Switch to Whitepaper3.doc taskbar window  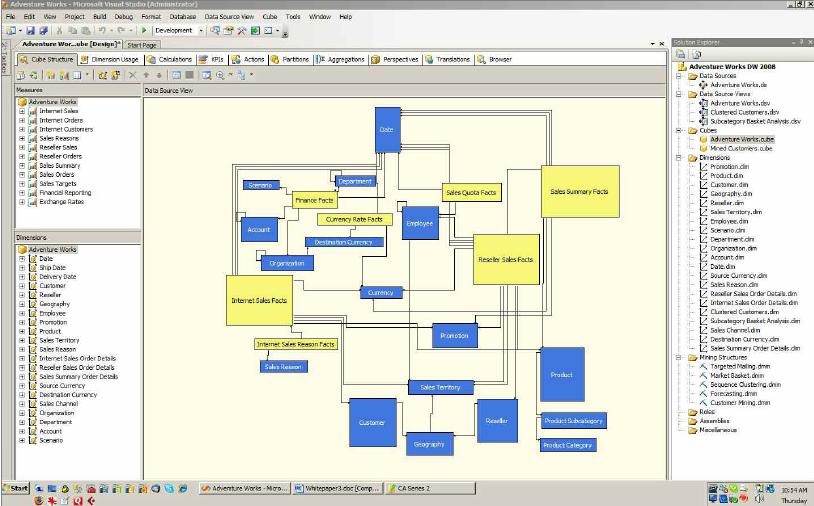pos(338,488)
